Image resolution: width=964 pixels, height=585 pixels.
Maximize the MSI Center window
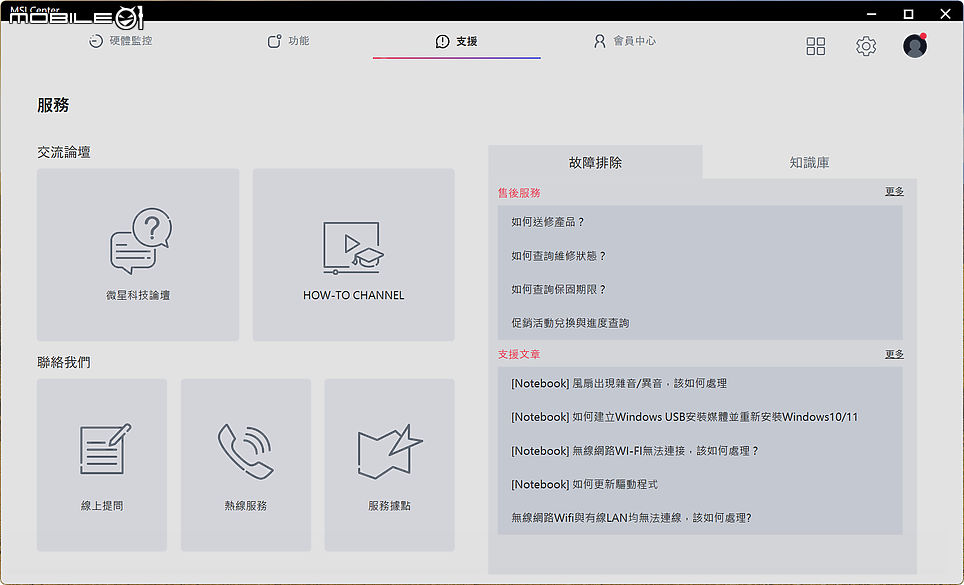908,14
